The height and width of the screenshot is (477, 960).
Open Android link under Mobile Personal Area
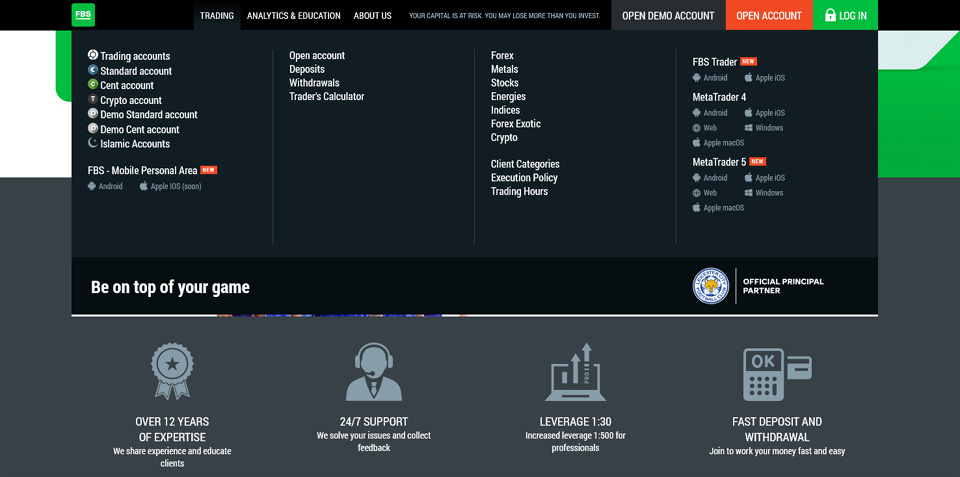[x=105, y=186]
